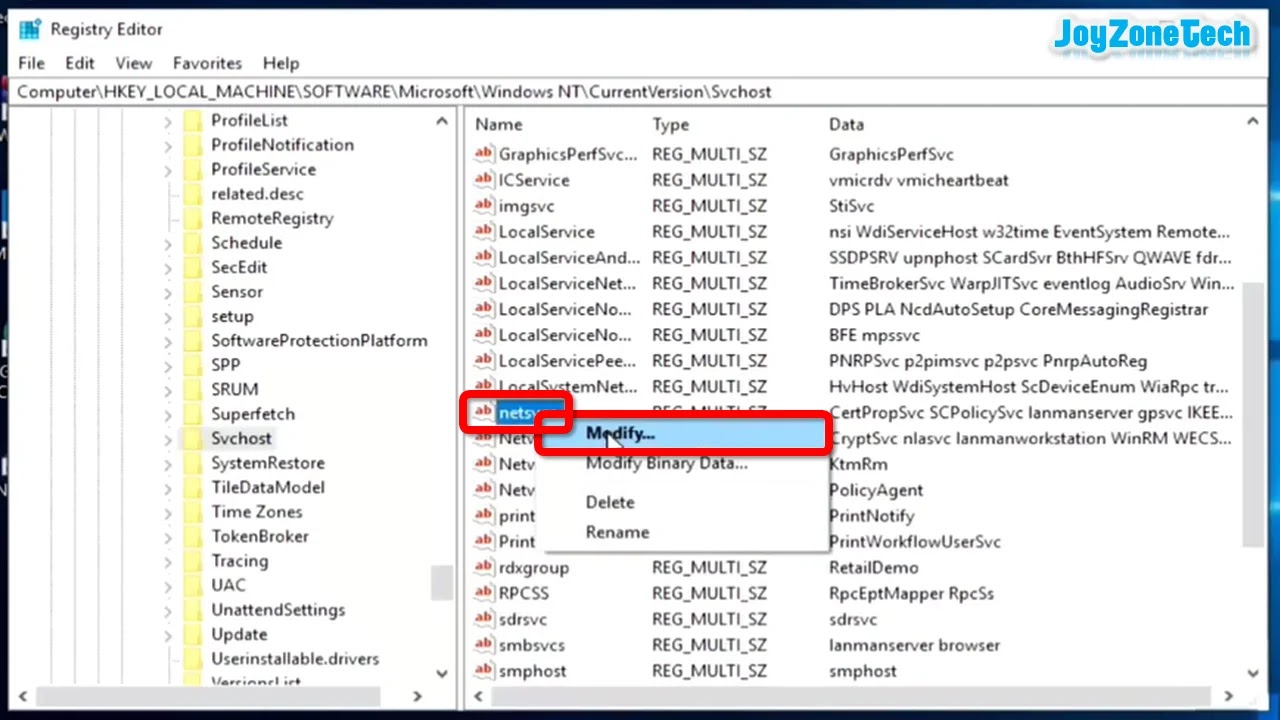Expand the ProfileNotification tree node

[167, 145]
